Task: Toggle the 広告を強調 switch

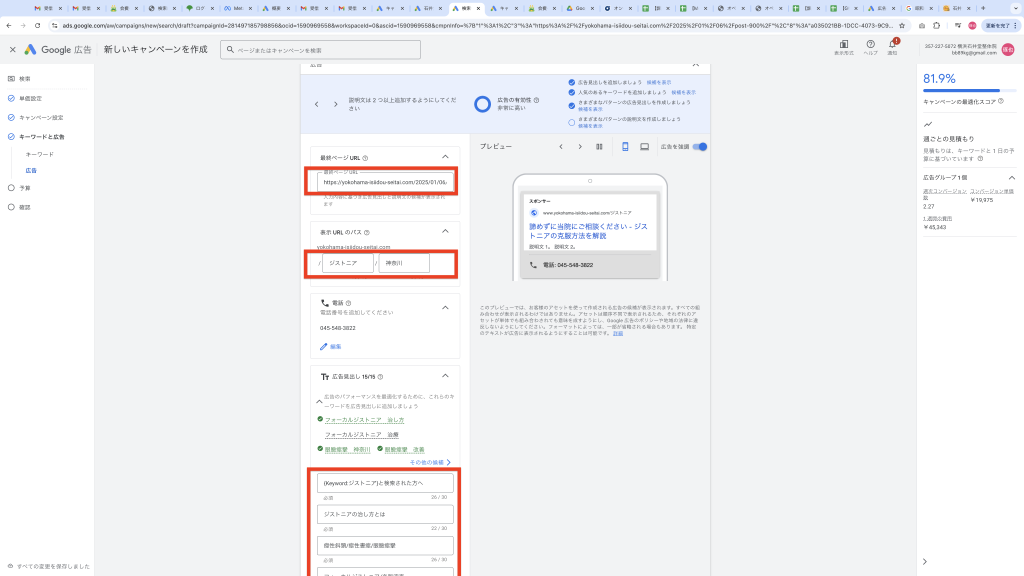Action: 700,147
